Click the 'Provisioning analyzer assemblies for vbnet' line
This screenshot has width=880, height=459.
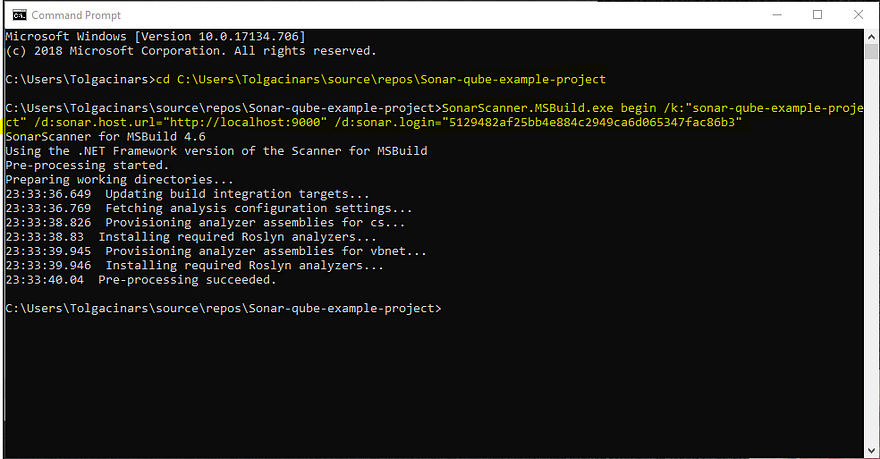(x=216, y=251)
